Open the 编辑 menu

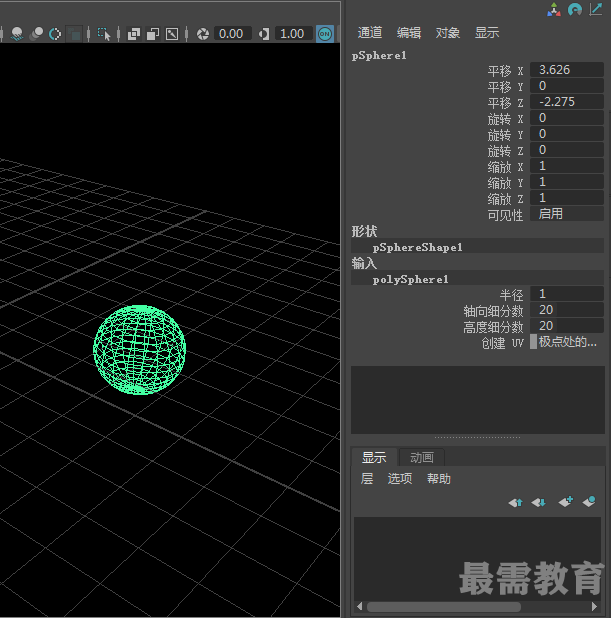pyautogui.click(x=409, y=33)
